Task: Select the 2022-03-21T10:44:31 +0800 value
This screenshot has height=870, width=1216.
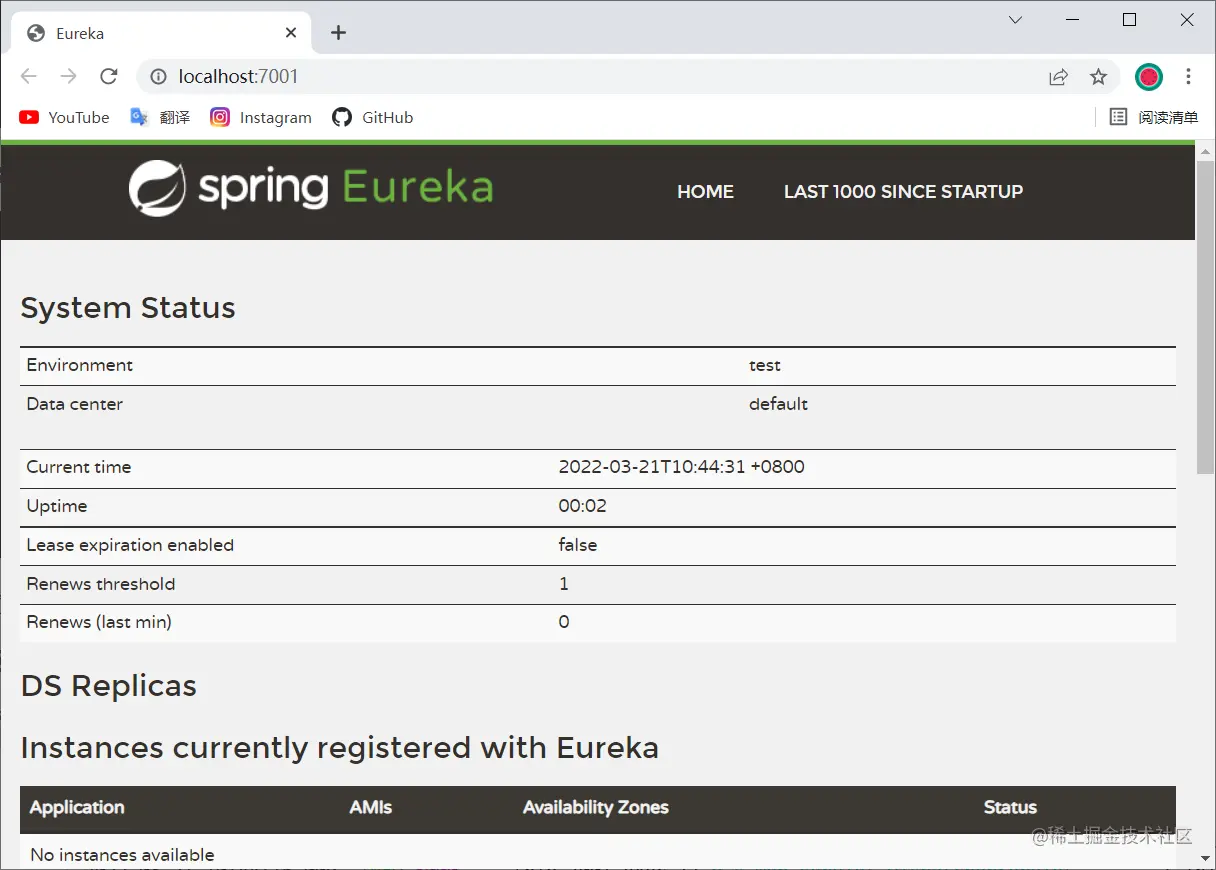Action: pos(681,467)
